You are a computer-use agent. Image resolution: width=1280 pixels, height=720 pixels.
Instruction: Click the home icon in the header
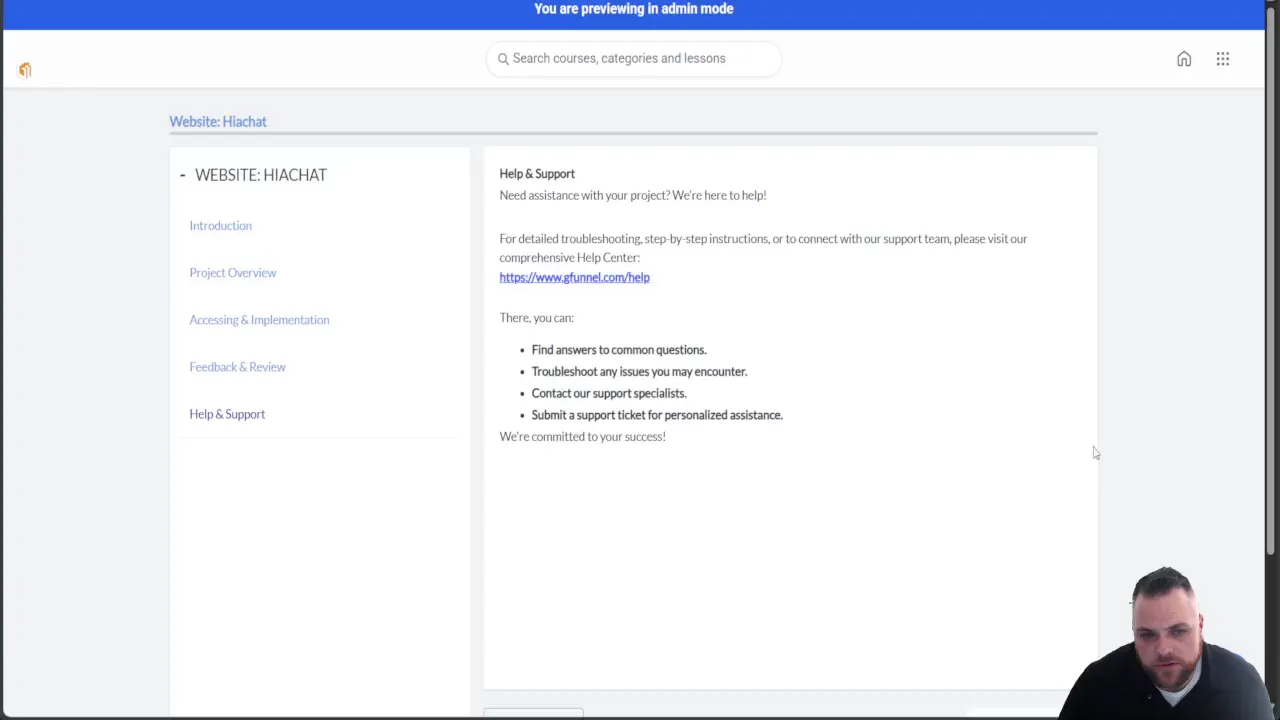pos(1184,59)
